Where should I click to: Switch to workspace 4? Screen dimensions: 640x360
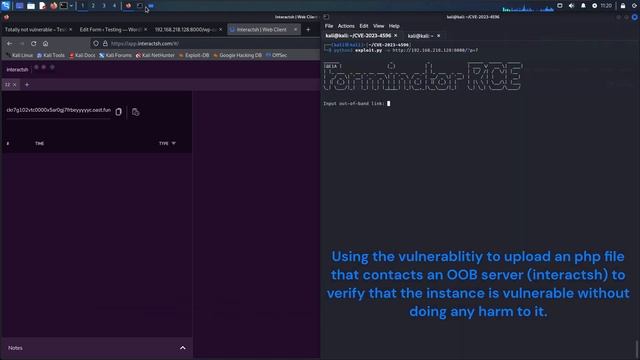pos(114,6)
